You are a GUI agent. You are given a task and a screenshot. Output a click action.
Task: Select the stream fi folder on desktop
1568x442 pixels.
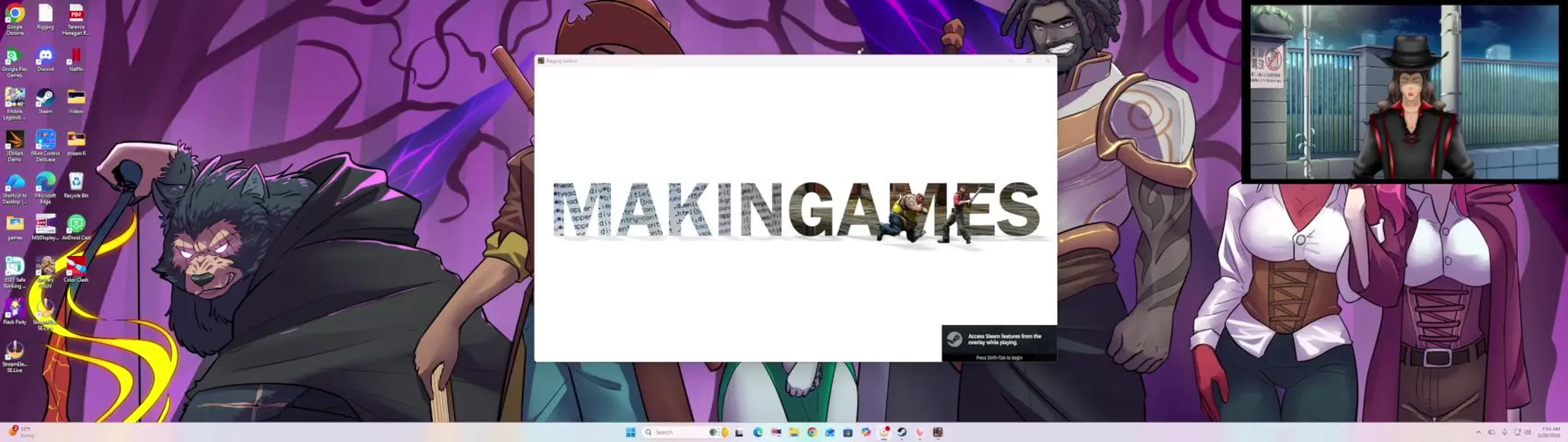[76, 142]
